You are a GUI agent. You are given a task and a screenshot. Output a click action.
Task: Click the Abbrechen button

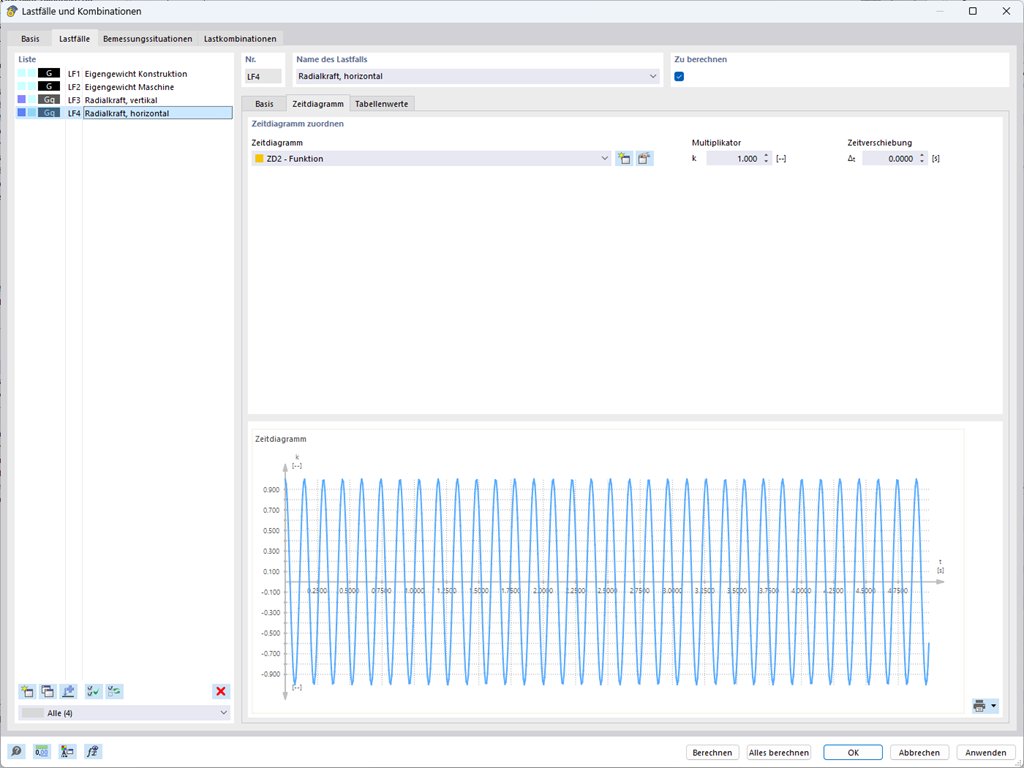click(x=919, y=752)
